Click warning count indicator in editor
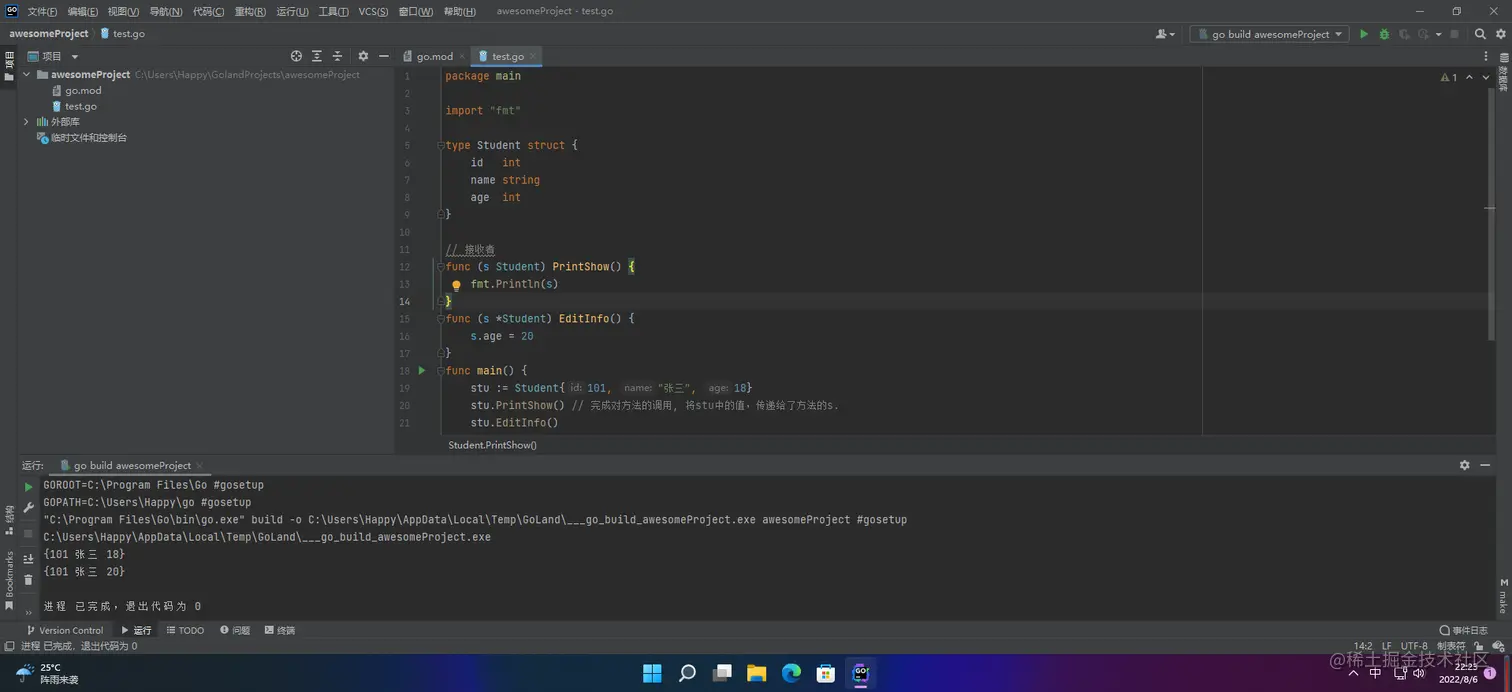 (1449, 77)
